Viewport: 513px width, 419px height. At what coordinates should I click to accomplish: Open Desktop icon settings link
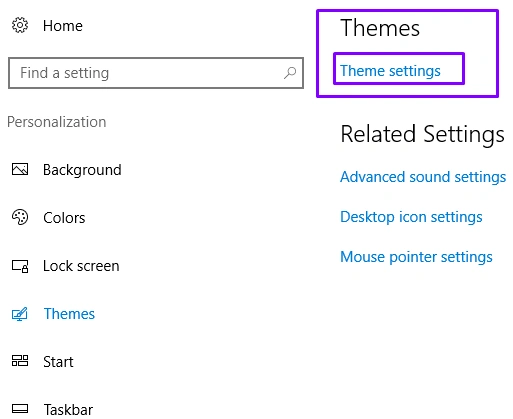tap(411, 217)
